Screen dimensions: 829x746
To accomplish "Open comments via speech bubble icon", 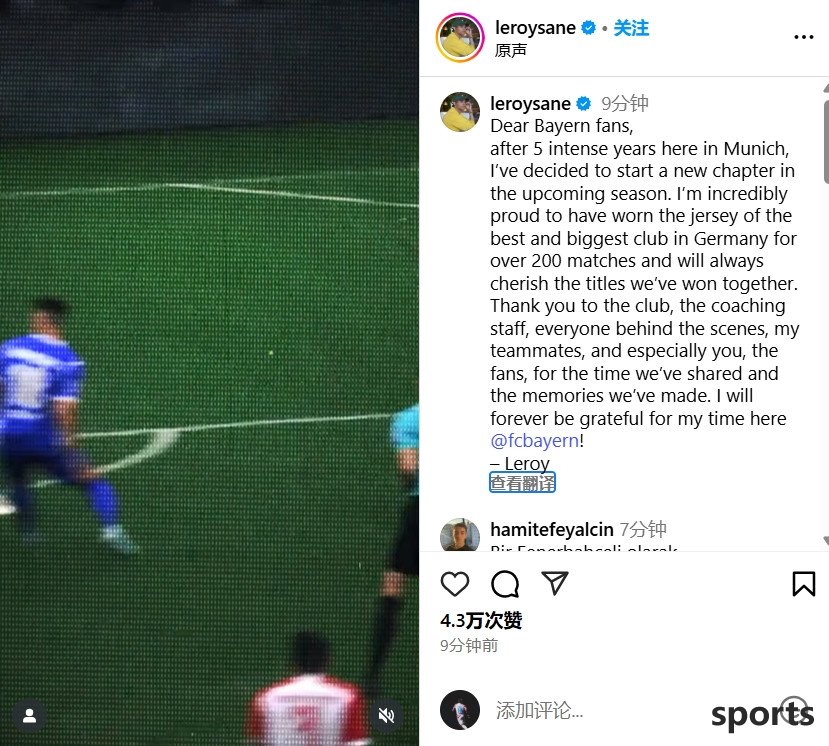I will 505,584.
